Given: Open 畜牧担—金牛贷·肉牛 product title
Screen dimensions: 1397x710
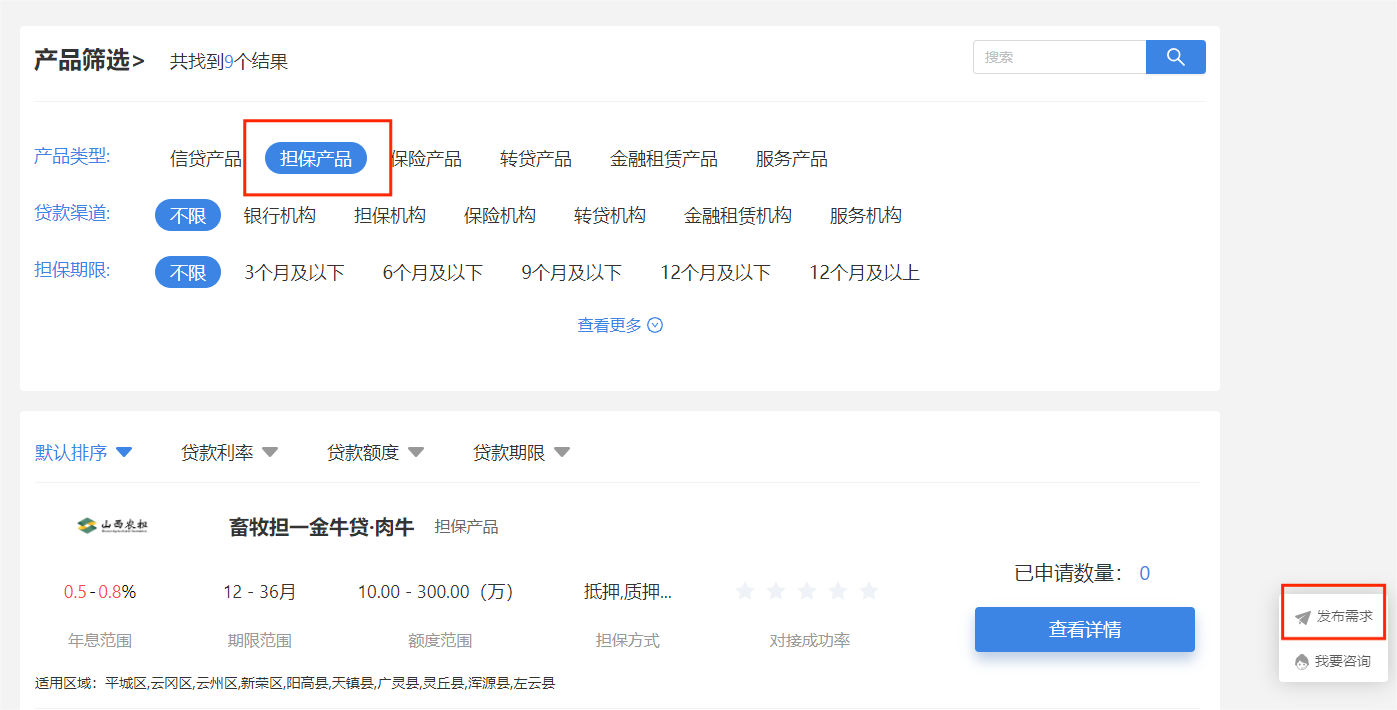Looking at the screenshot, I should [321, 527].
